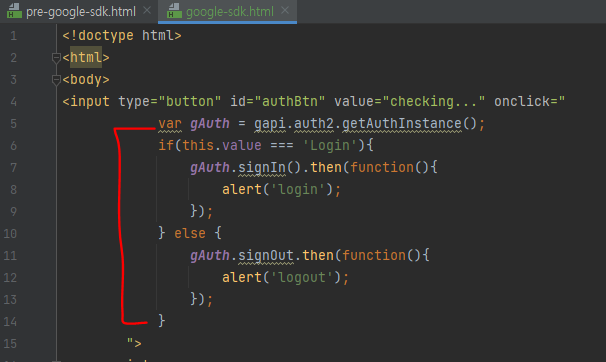
Task: Click line number 14 in the gutter
Action: click(x=10, y=322)
